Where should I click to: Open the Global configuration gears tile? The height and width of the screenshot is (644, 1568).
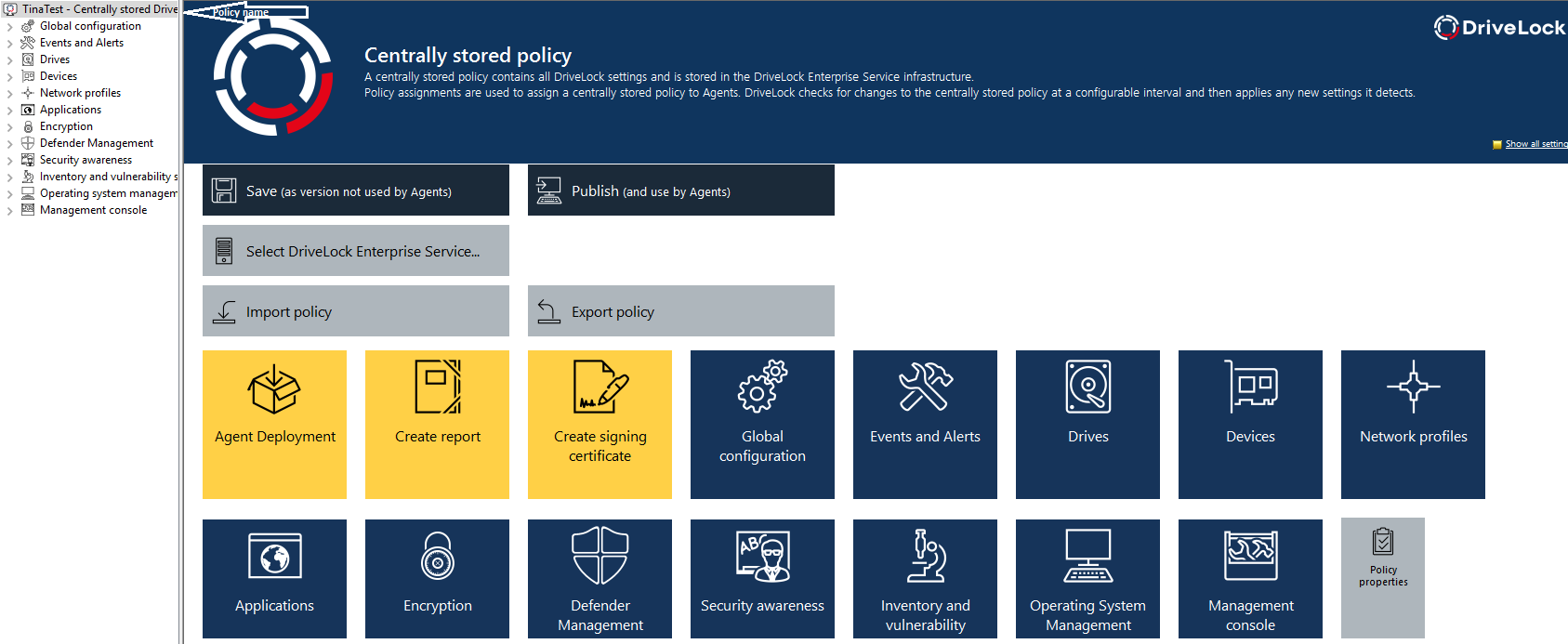pyautogui.click(x=762, y=424)
